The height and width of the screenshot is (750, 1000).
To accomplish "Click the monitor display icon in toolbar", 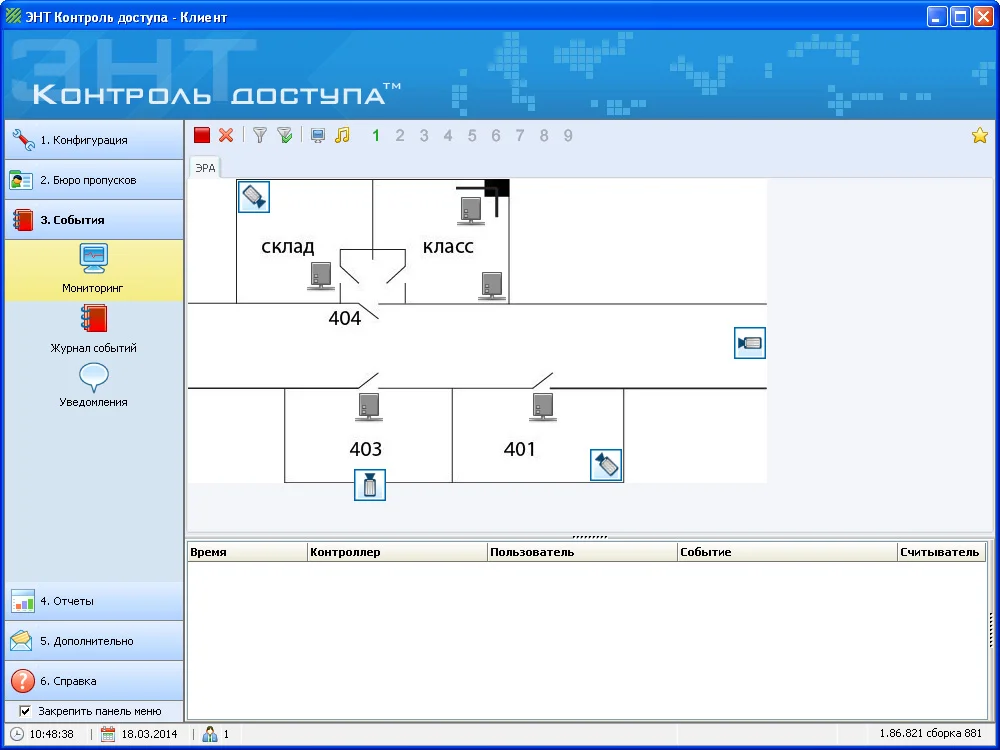I will 318,135.
